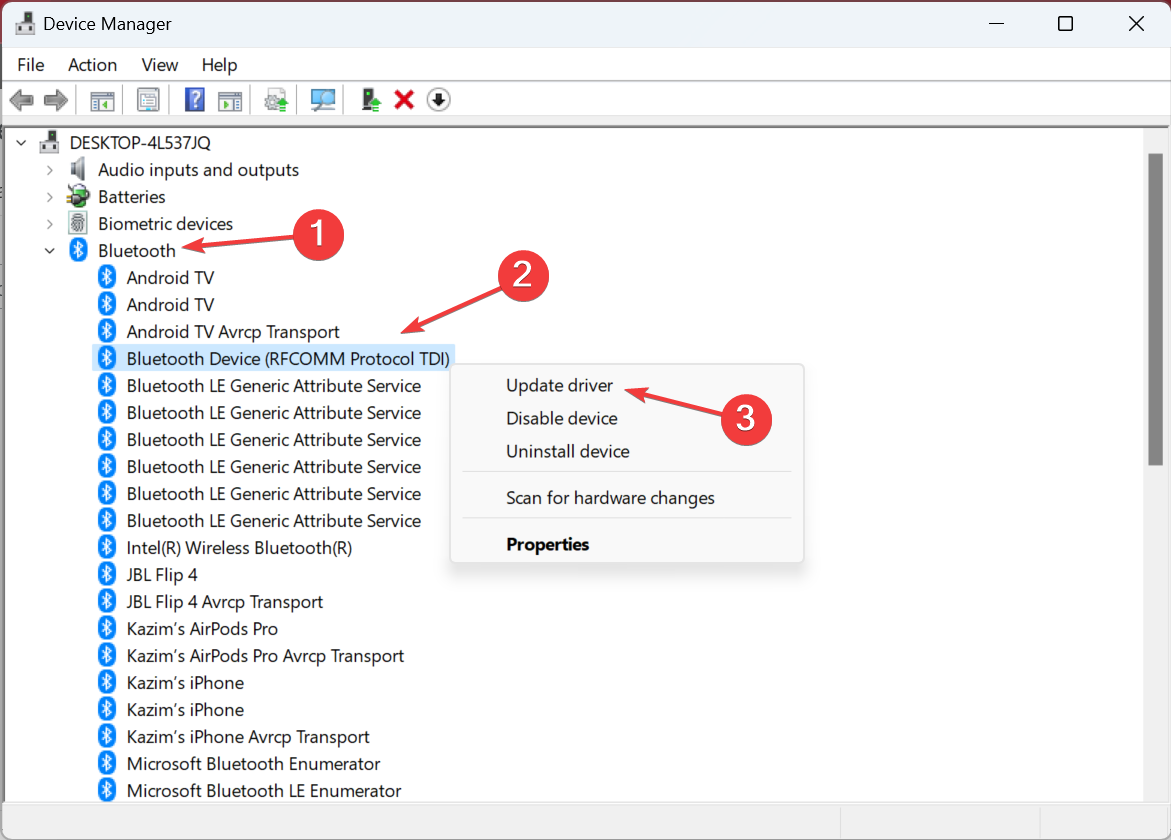Click Bluetooth icon beside Android TV Avrcp Transport

tap(107, 331)
